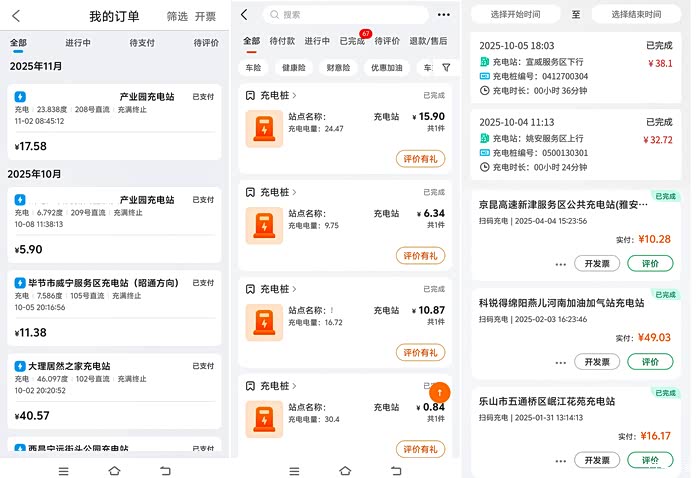Expand 充电桩 chevron on ¥15.90 order
This screenshot has width=700, height=478.
294,96
